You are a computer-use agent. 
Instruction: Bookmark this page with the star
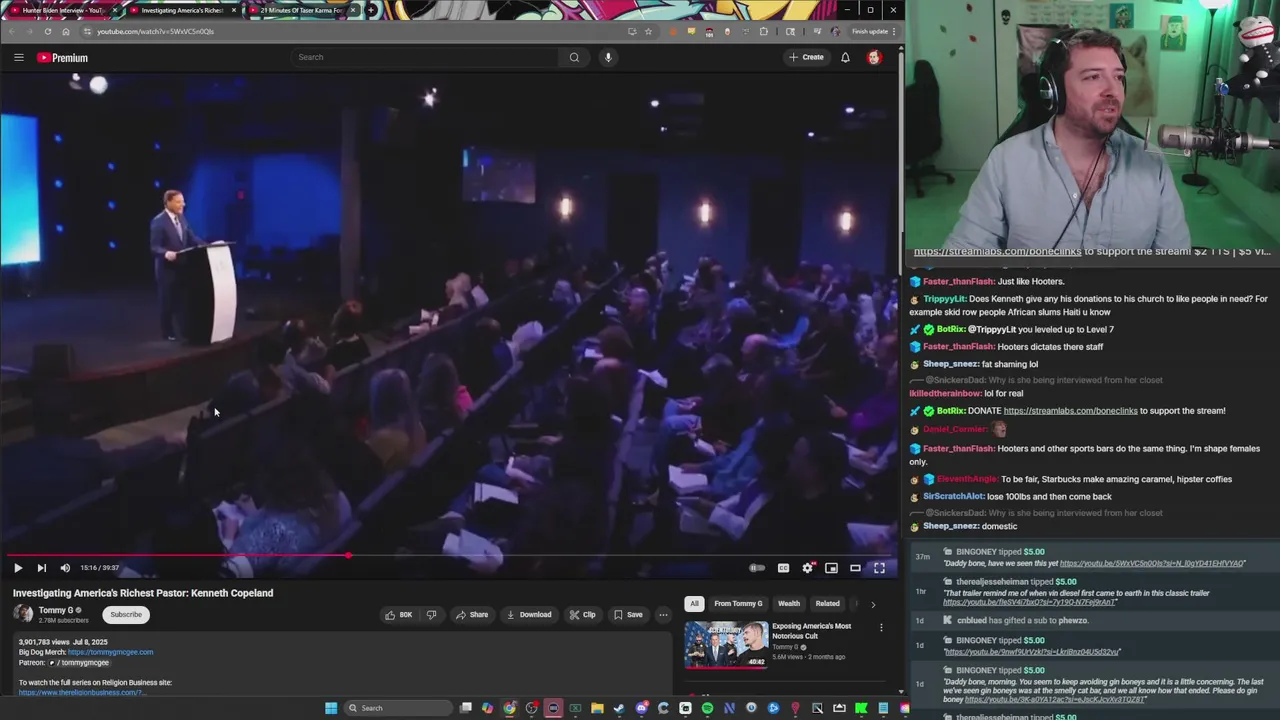(x=648, y=31)
